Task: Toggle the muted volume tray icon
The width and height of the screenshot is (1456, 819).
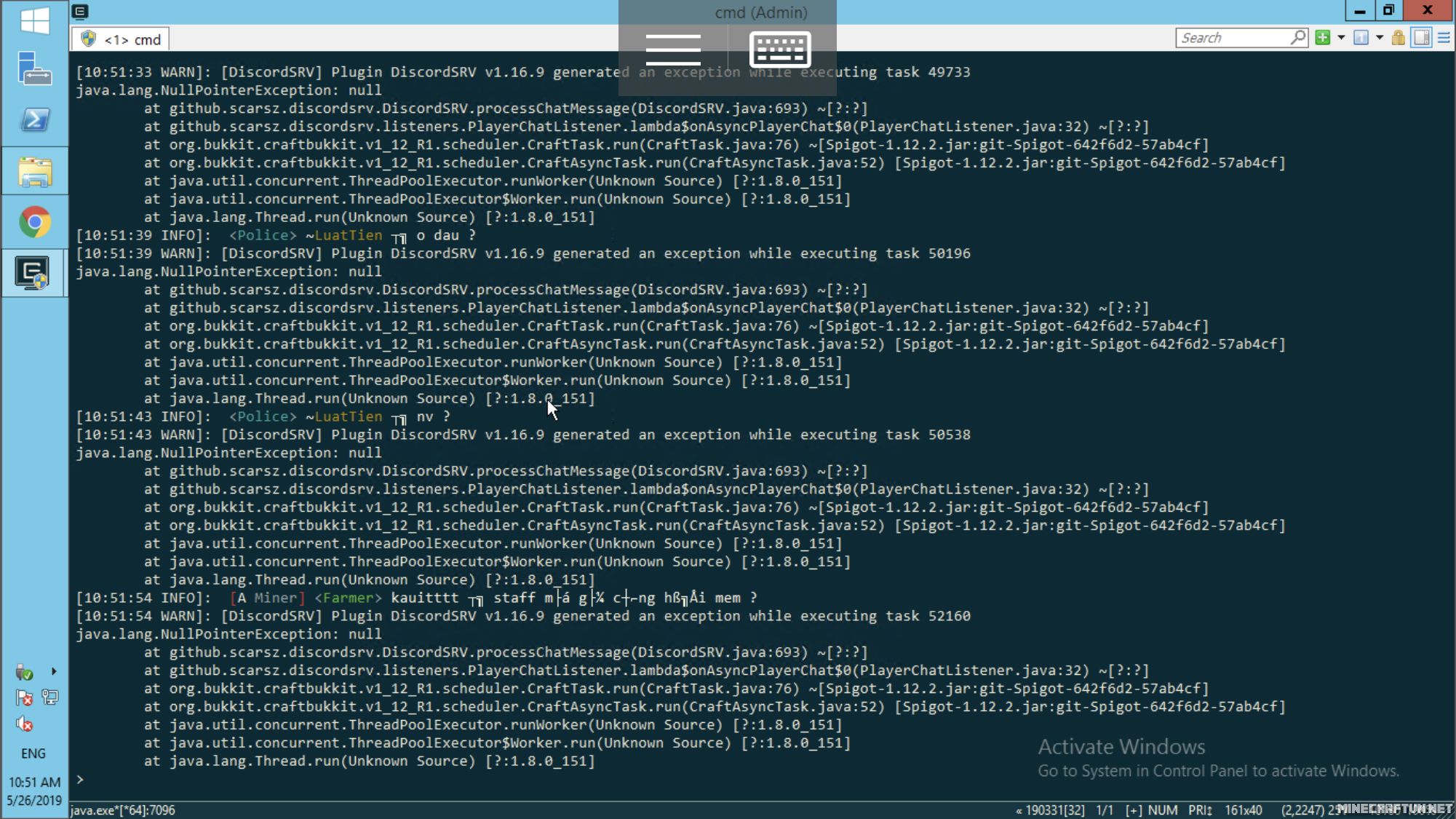Action: [24, 724]
